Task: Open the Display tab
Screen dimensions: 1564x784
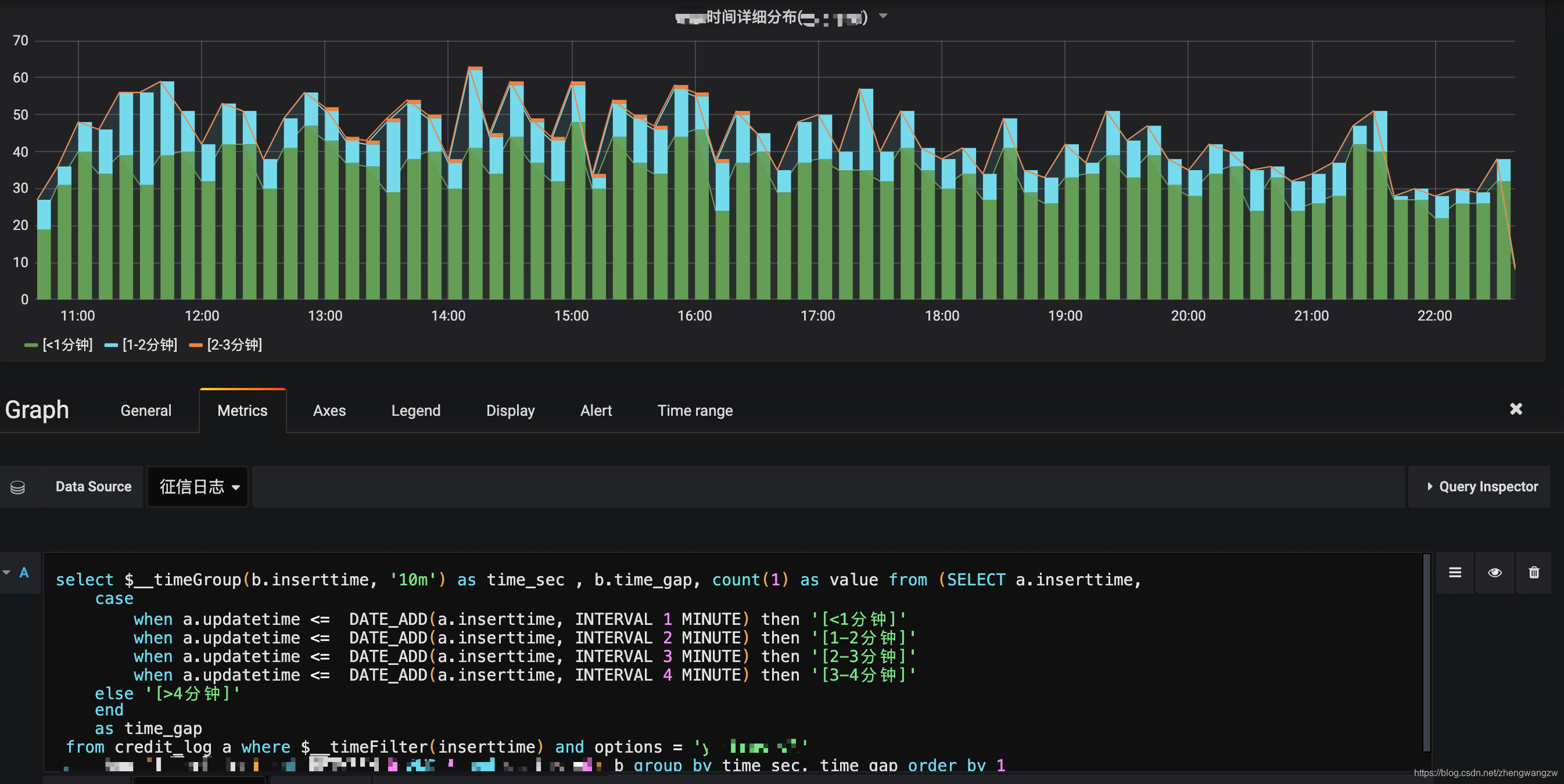Action: (510, 411)
